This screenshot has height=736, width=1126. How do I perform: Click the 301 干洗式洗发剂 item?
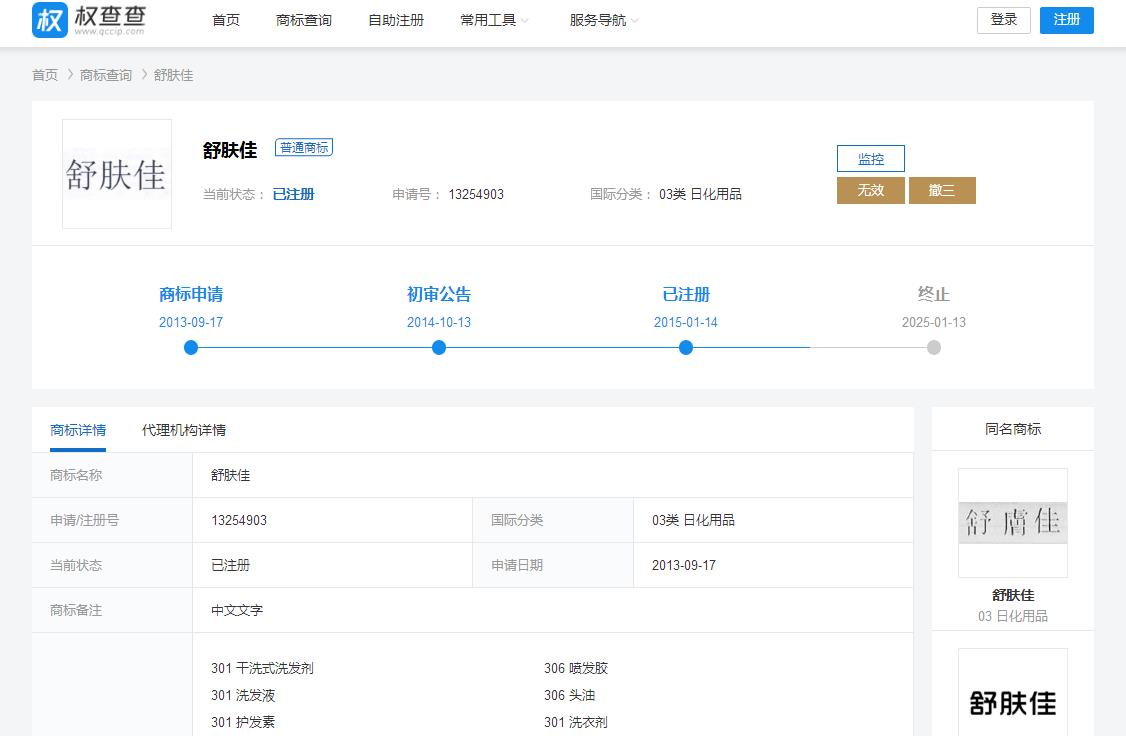(262, 668)
